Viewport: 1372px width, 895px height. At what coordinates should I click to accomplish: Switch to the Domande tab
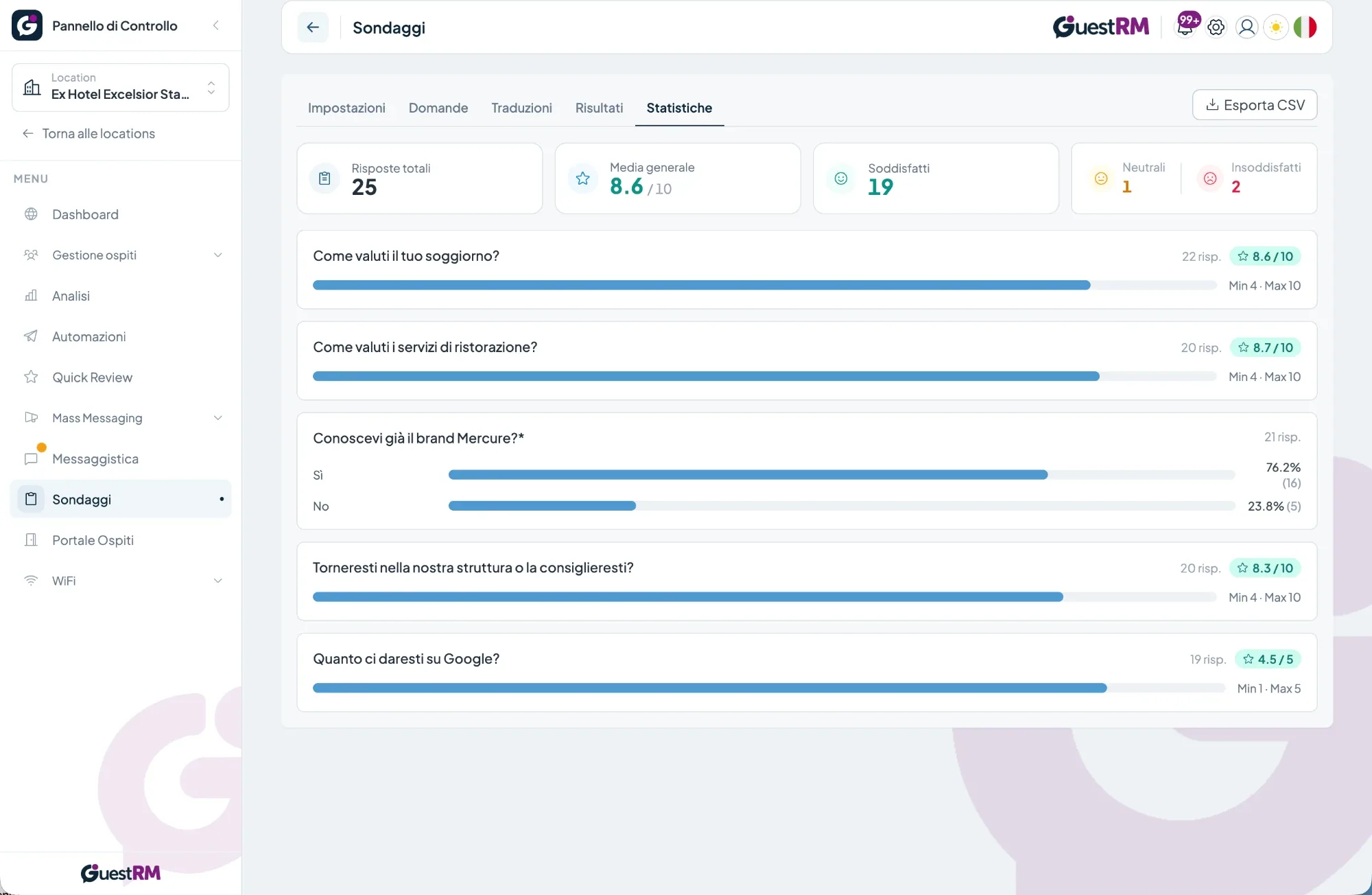pyautogui.click(x=438, y=108)
